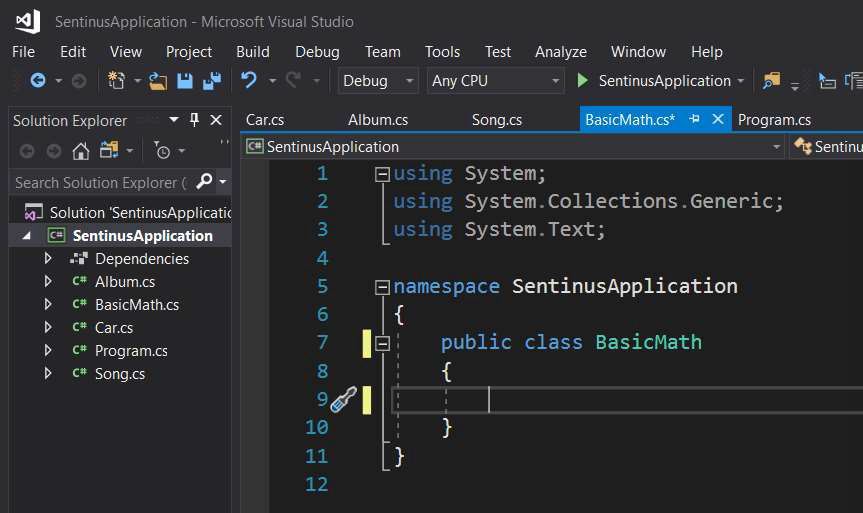Open the Help menu
Screen dimensions: 863x513
707,52
